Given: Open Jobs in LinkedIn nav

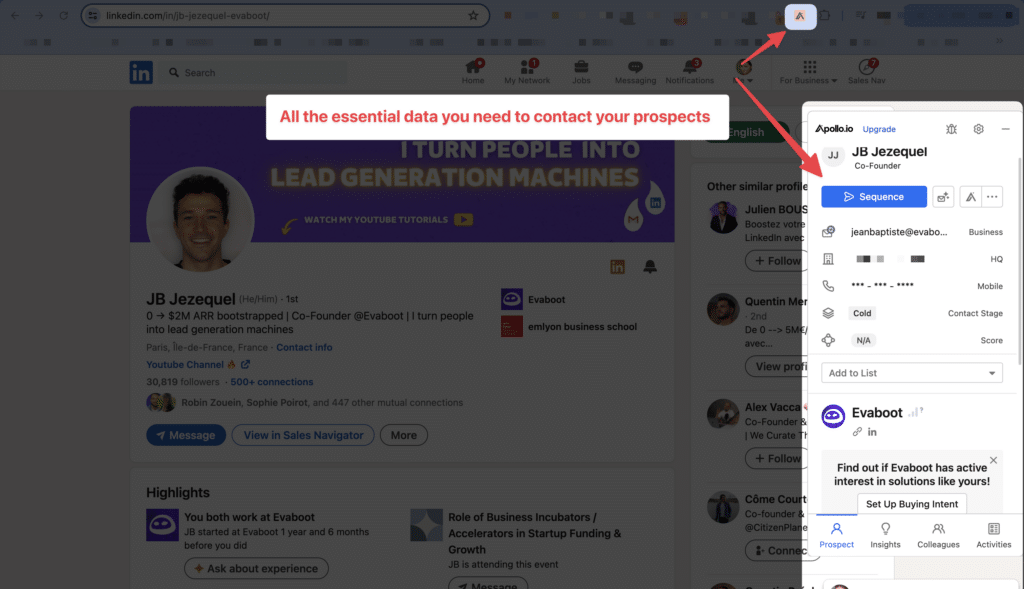Looking at the screenshot, I should click(x=581, y=72).
